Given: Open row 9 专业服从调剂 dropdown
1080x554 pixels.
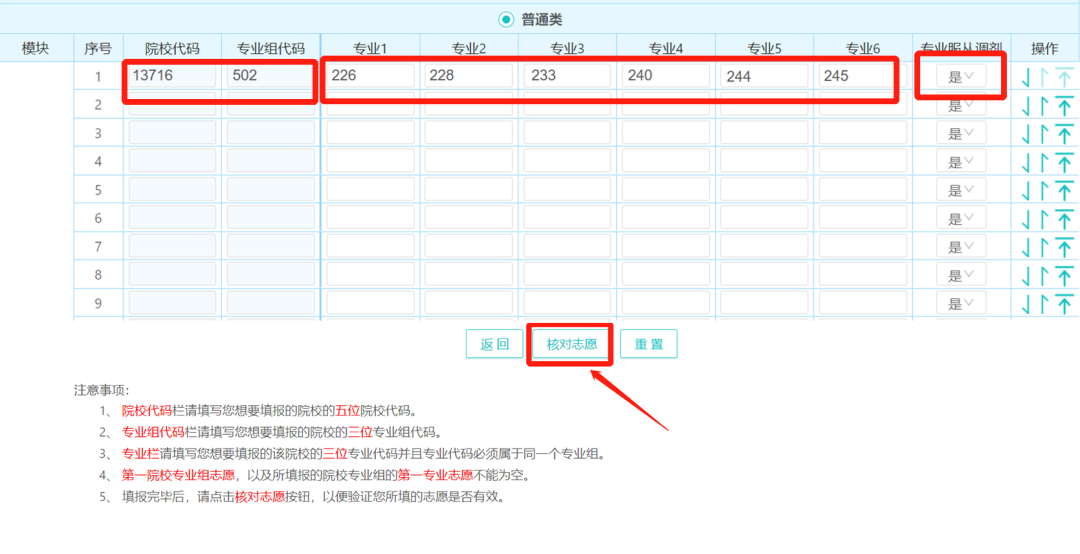Looking at the screenshot, I should coord(961,302).
